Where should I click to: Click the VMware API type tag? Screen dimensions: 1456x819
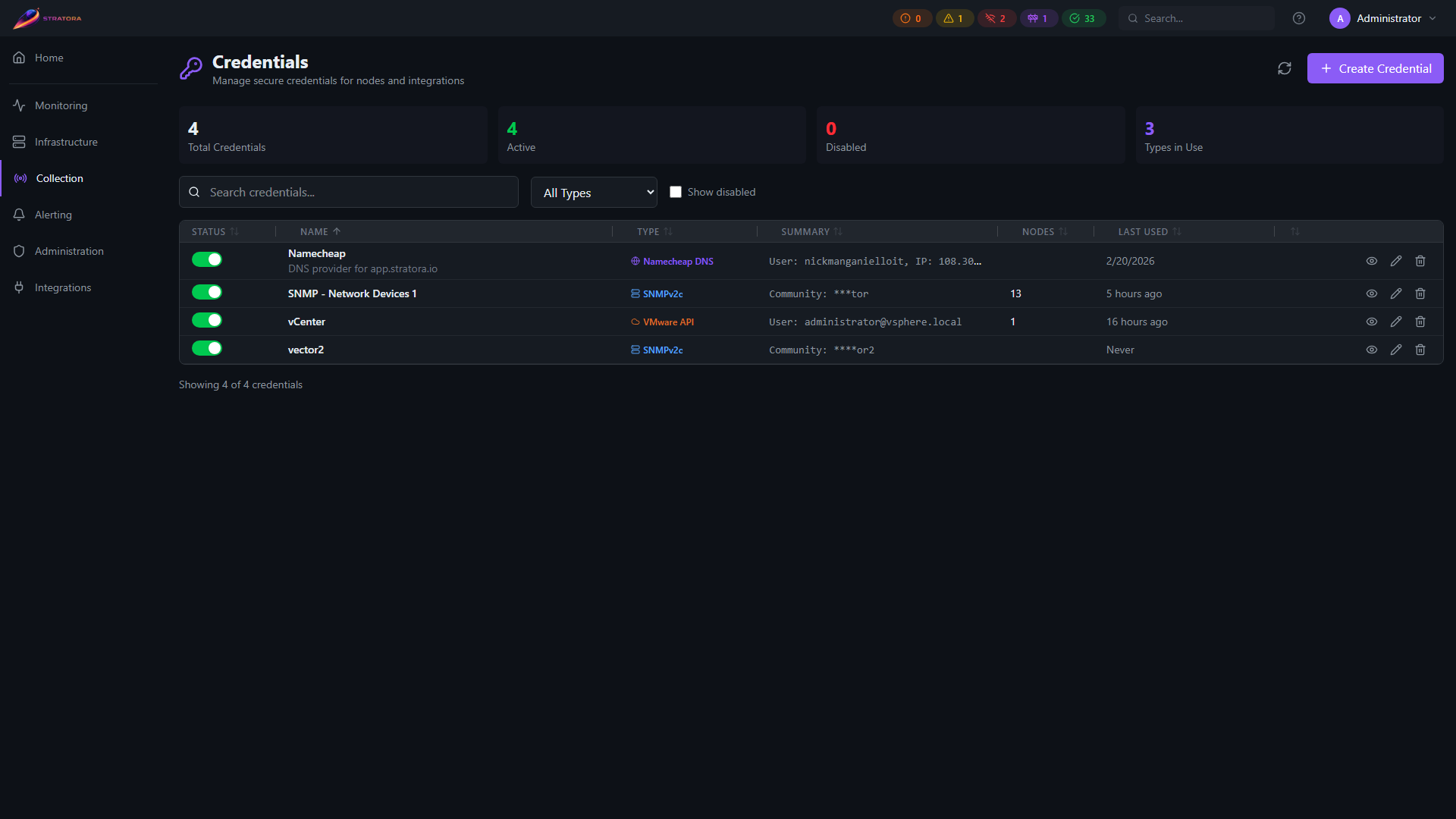(x=662, y=322)
